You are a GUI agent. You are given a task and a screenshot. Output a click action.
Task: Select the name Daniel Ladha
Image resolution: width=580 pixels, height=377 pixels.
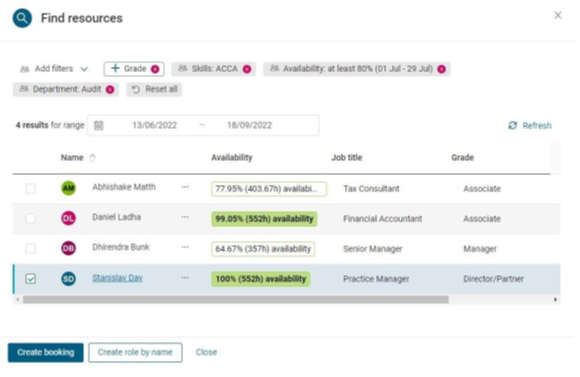pyautogui.click(x=117, y=217)
